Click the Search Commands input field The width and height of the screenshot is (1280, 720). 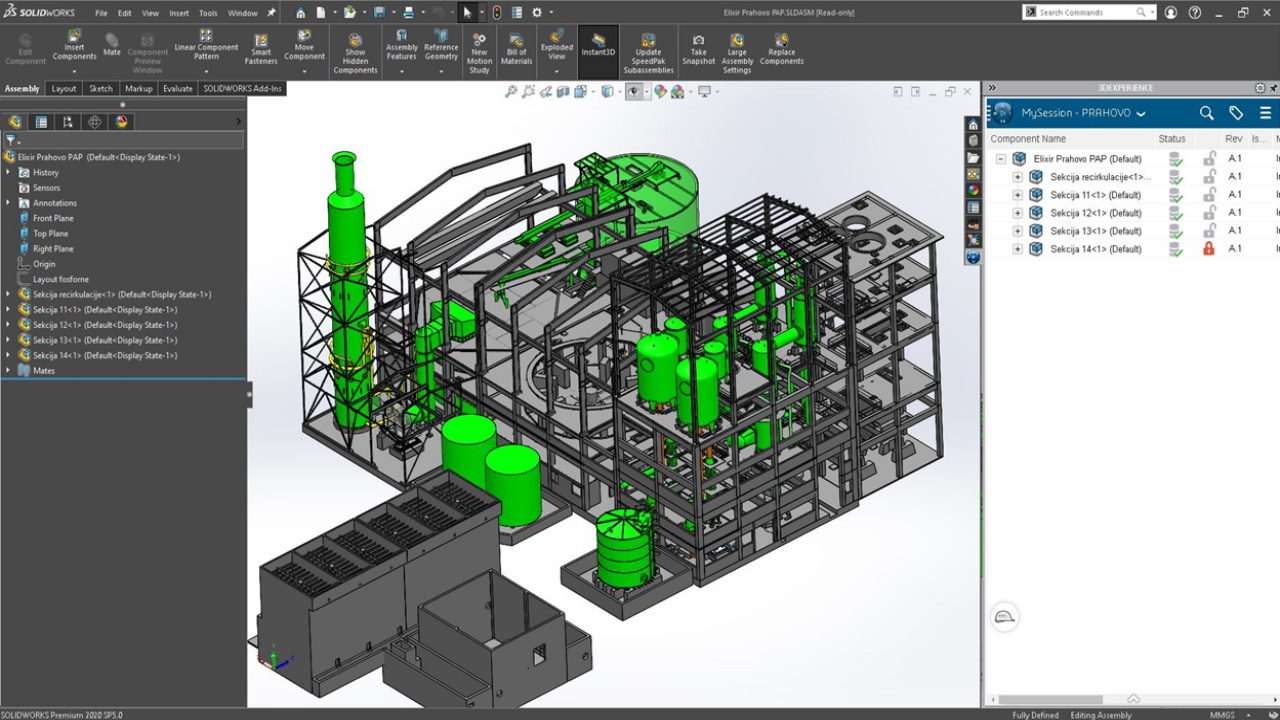(x=1085, y=13)
